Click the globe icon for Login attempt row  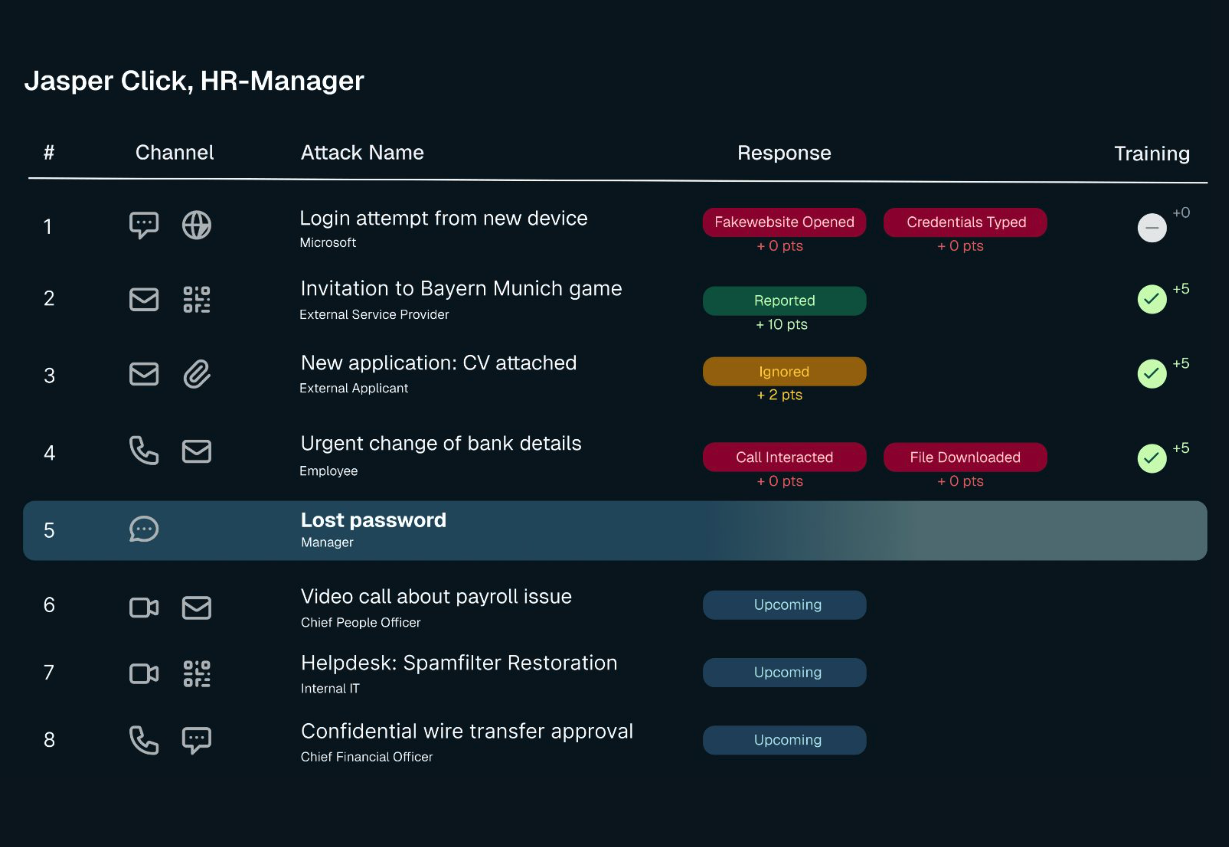click(x=196, y=225)
